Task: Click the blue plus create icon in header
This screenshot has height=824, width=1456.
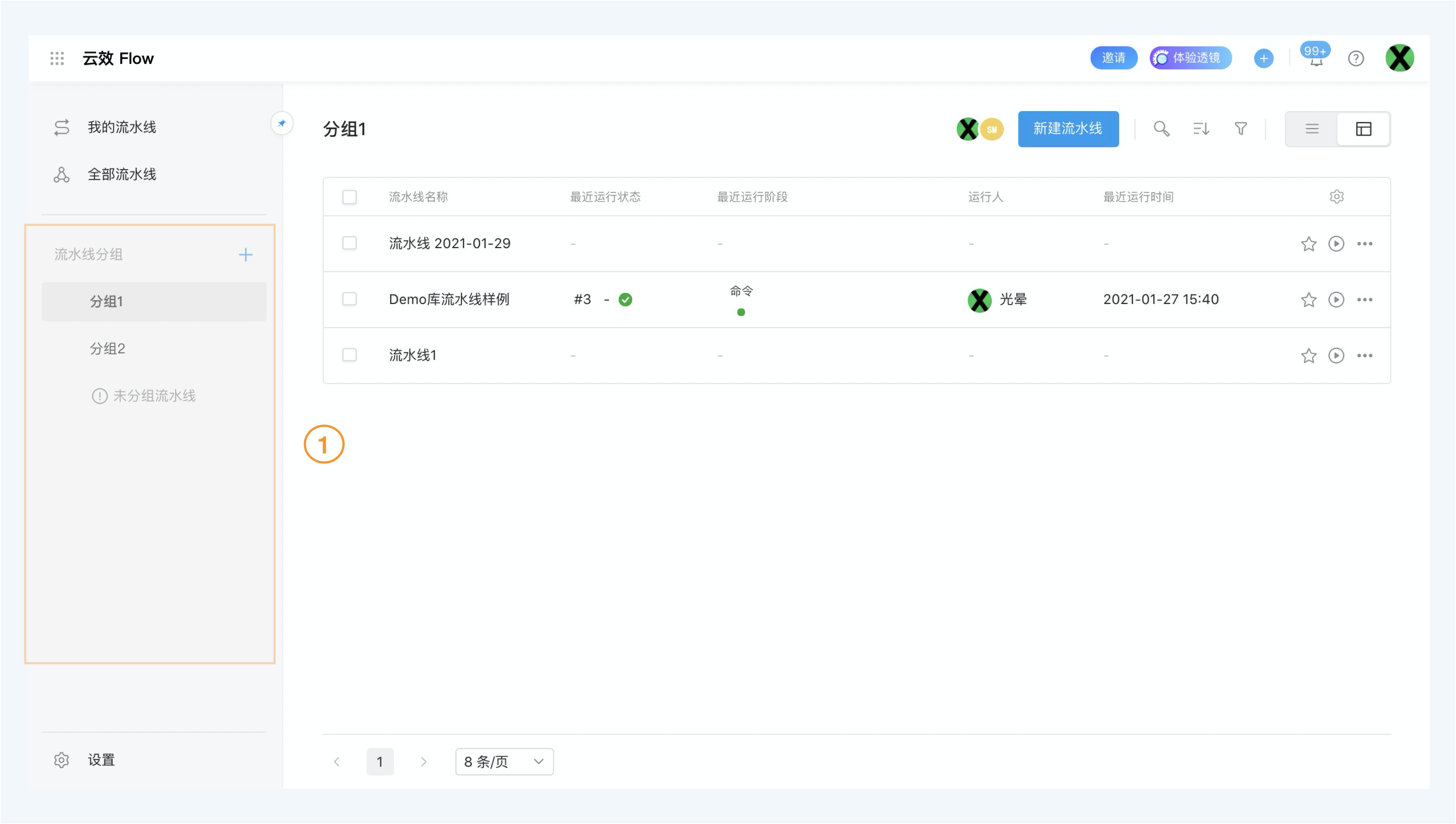Action: (1263, 58)
